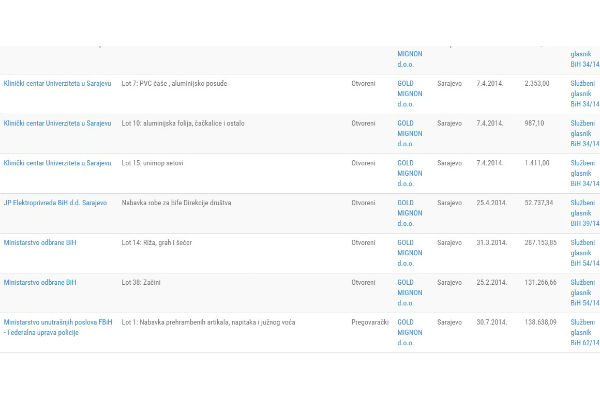Image resolution: width=600 pixels, height=400 pixels.
Task: Click the Lot 15: unimop setovi description
Action: (152, 163)
